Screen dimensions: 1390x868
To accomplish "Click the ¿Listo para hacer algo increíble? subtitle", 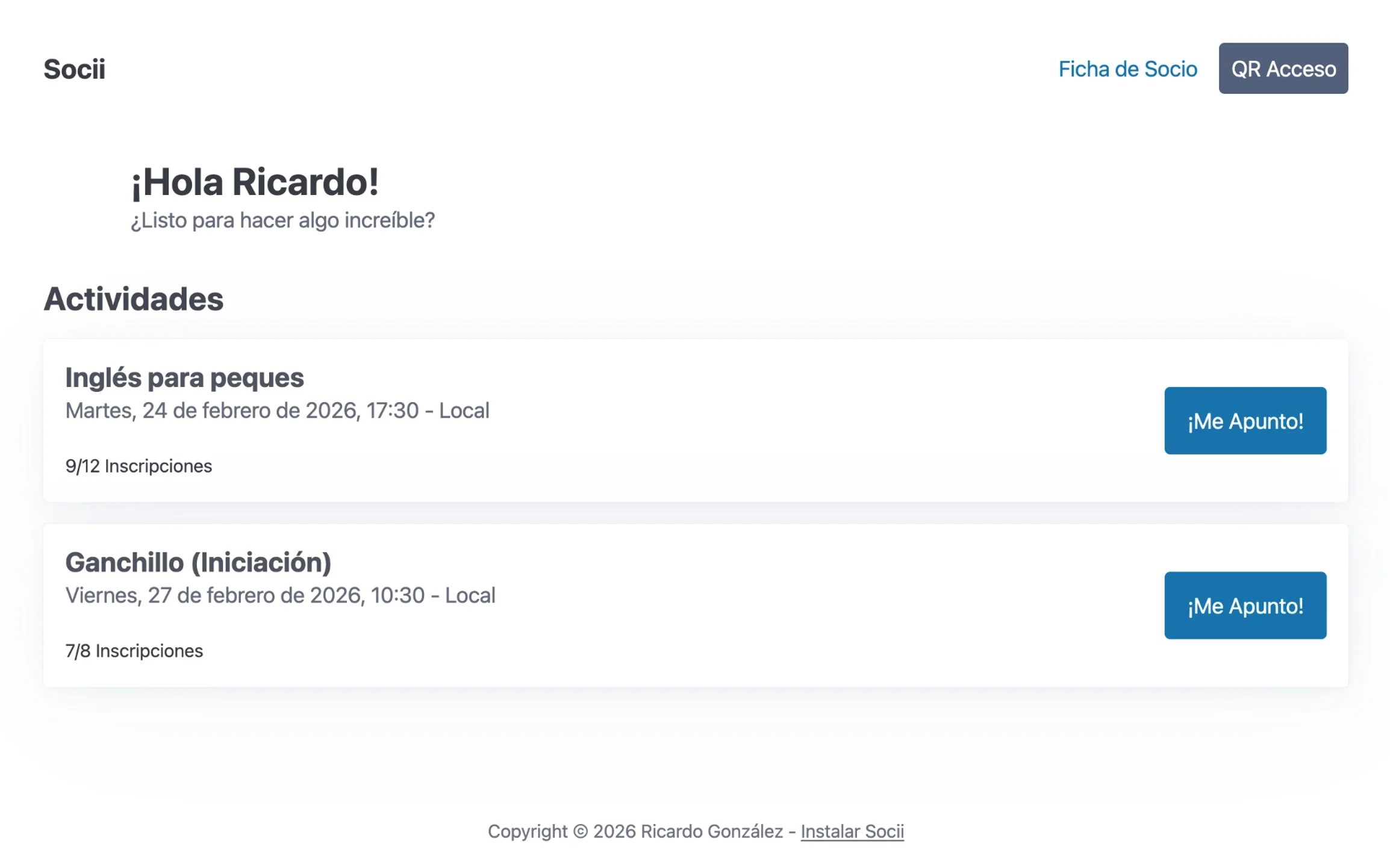I will coord(282,220).
